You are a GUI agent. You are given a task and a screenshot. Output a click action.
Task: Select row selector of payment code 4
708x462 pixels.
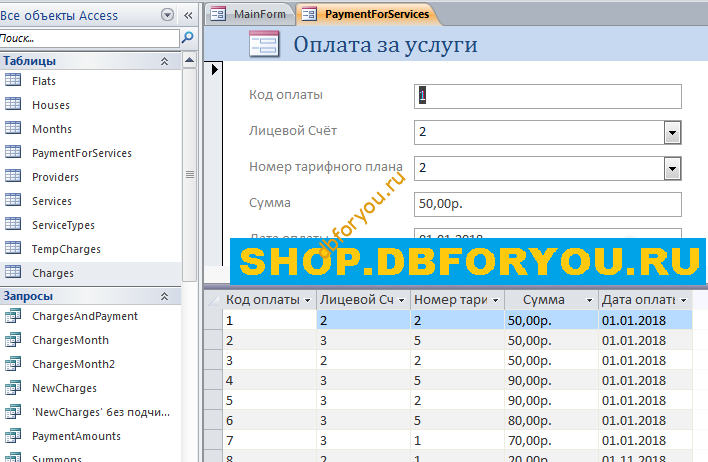[213, 380]
